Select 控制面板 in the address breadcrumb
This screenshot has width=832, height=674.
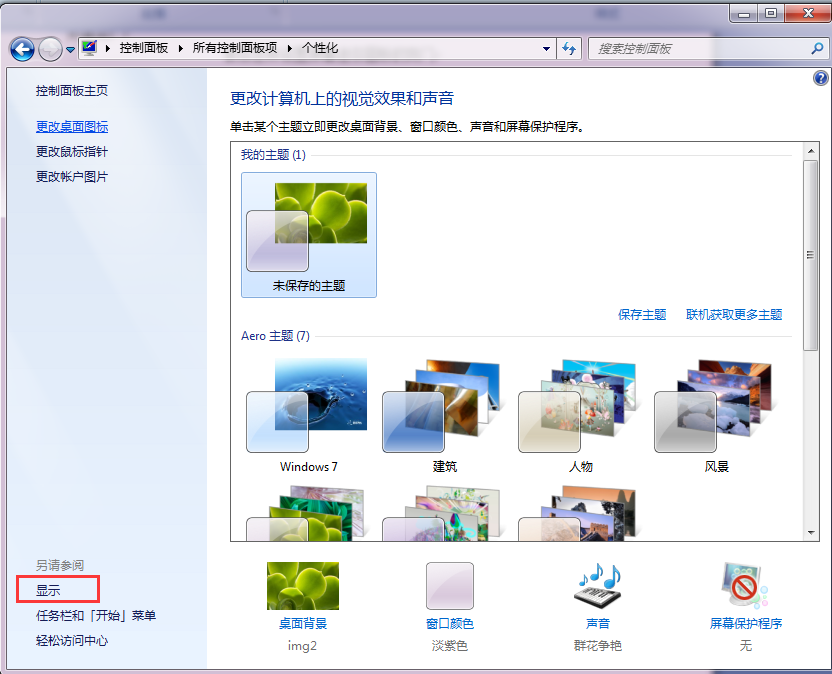144,48
